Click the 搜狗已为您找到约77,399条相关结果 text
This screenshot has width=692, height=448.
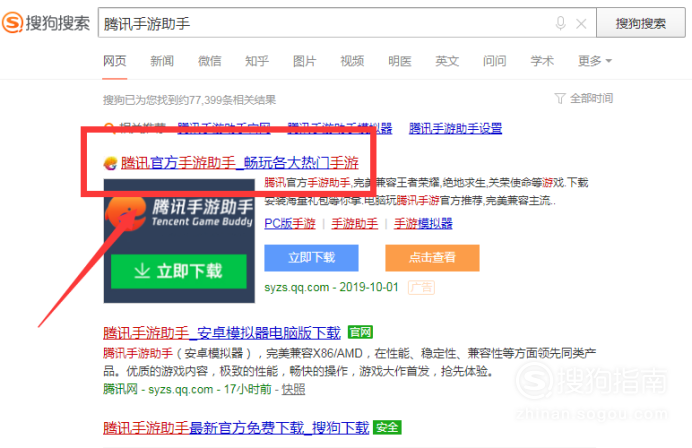189,100
